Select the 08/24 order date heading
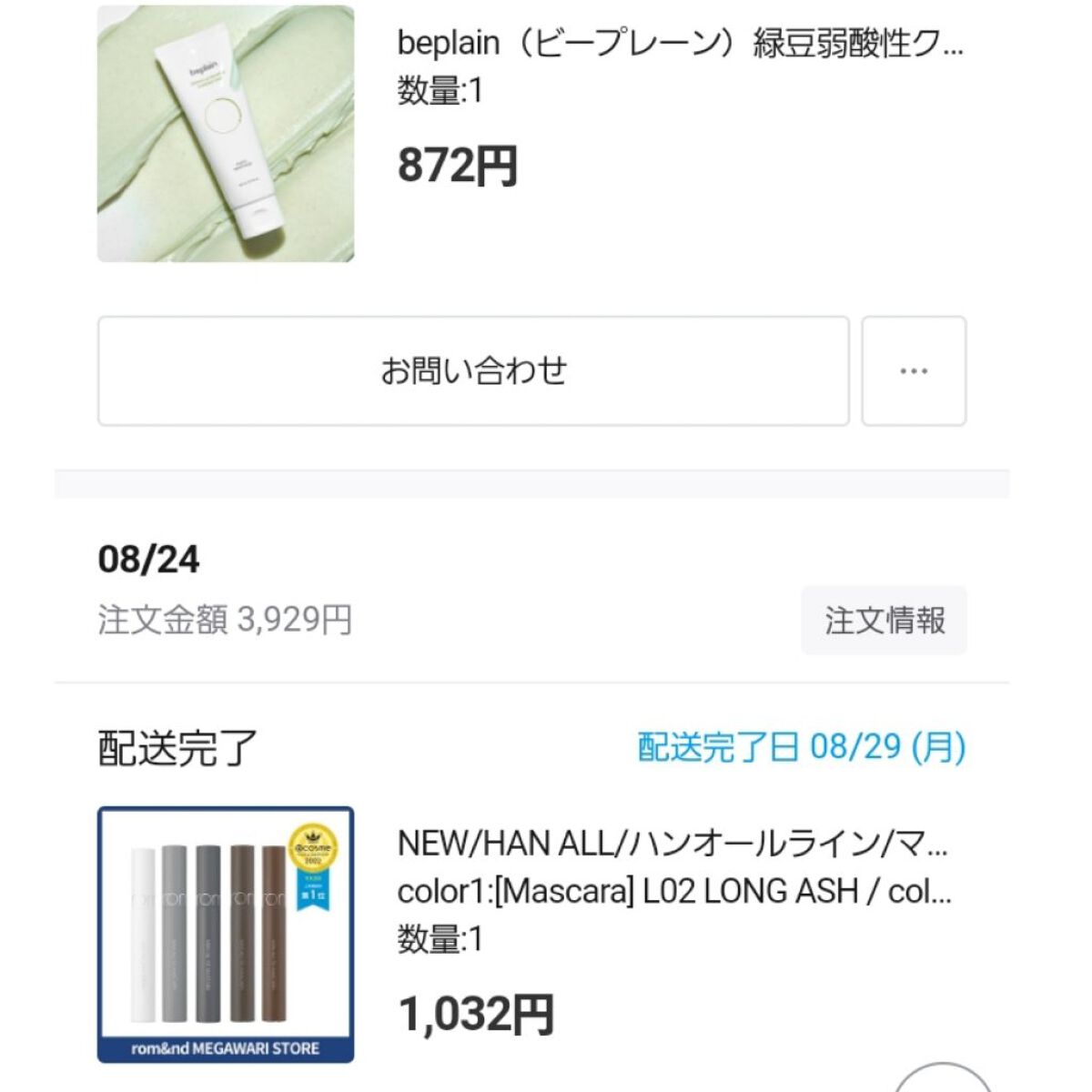Screen dimensions: 1092x1092 [x=148, y=560]
